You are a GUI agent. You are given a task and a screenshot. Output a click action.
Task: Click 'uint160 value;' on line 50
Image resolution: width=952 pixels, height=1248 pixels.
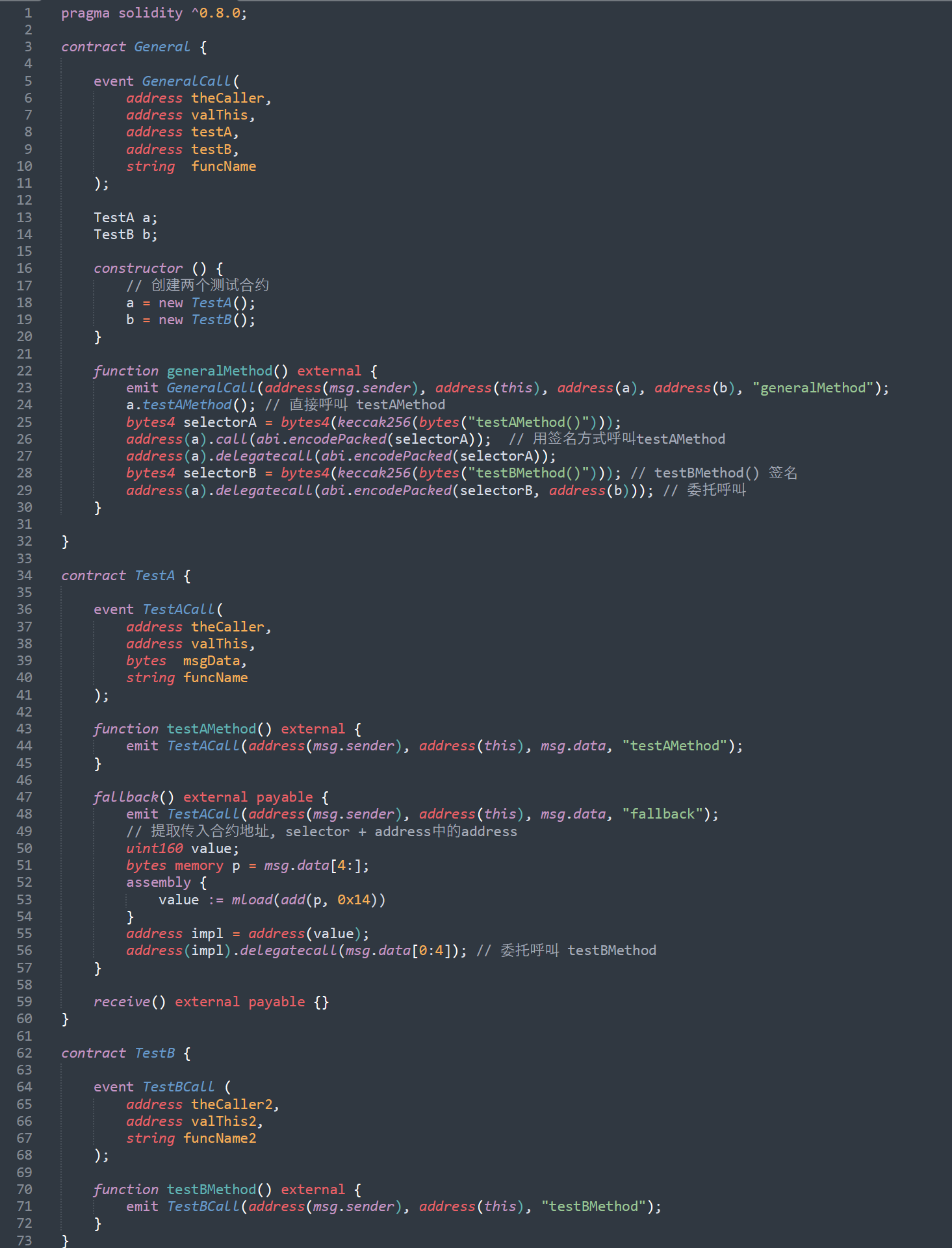pos(183,848)
